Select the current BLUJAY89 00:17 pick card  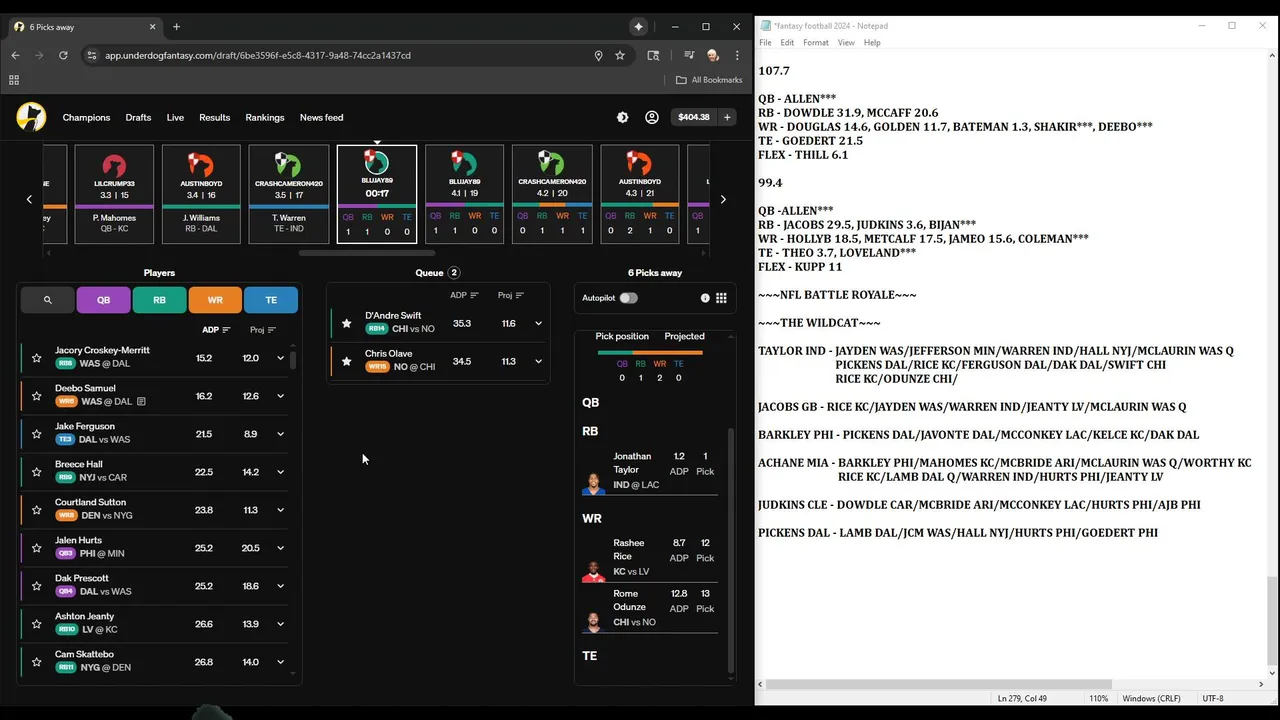[x=376, y=194]
